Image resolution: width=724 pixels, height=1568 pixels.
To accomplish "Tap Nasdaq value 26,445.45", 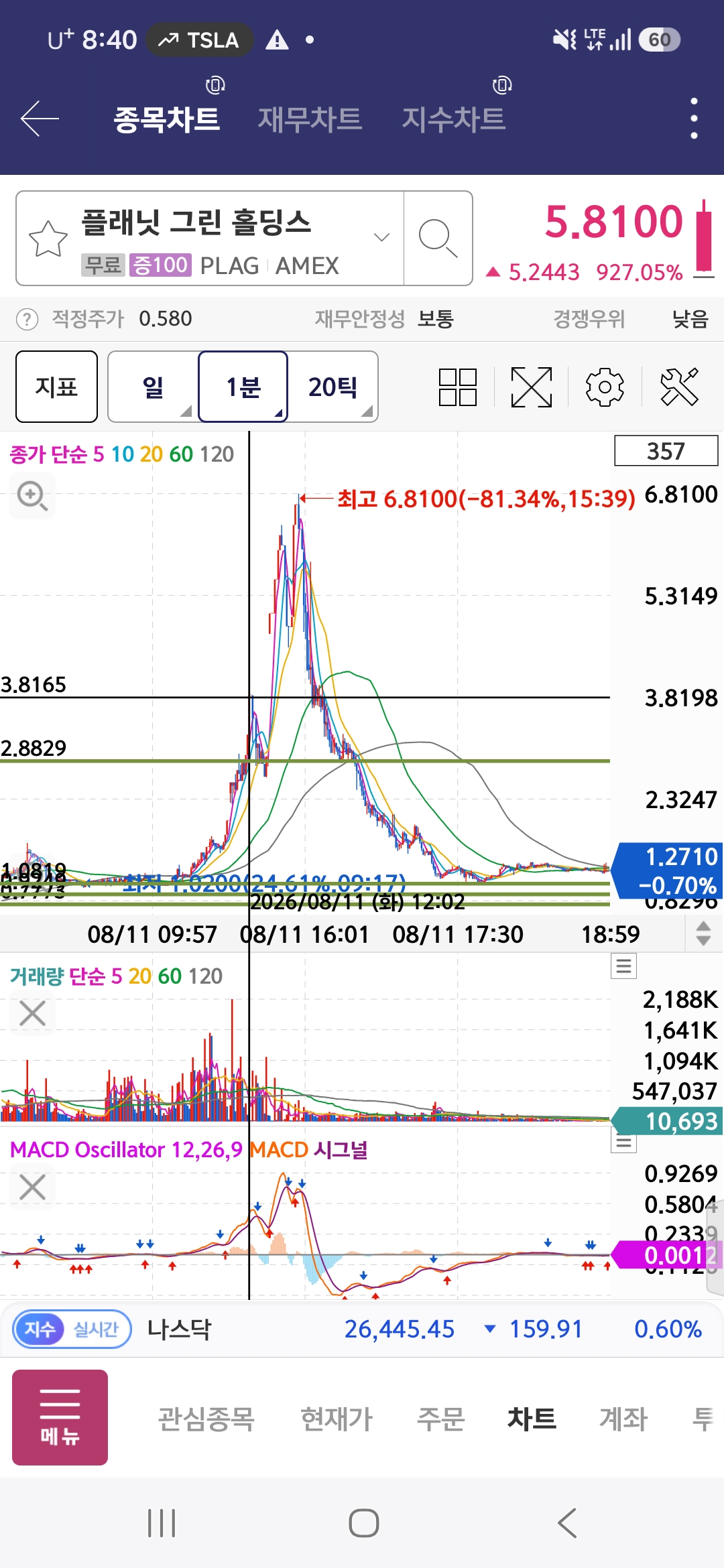I will (x=400, y=1329).
